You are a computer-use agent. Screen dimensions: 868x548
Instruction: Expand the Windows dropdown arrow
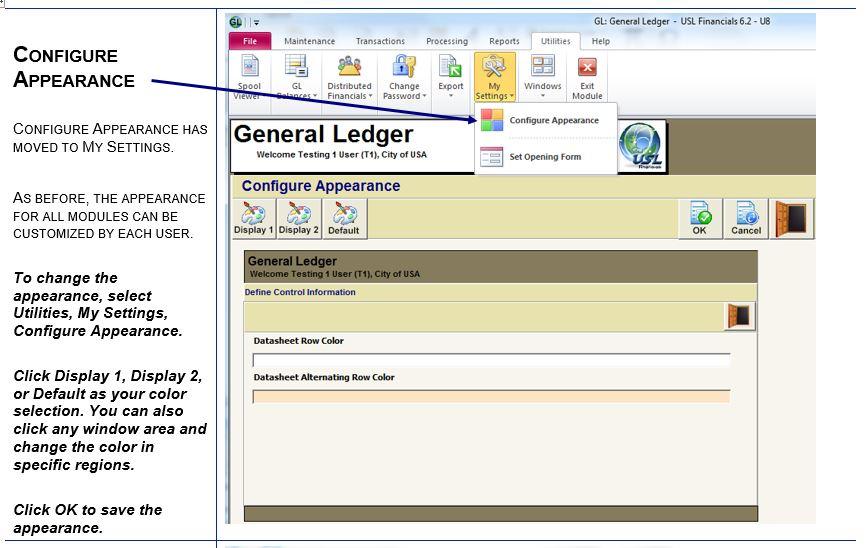coord(542,96)
